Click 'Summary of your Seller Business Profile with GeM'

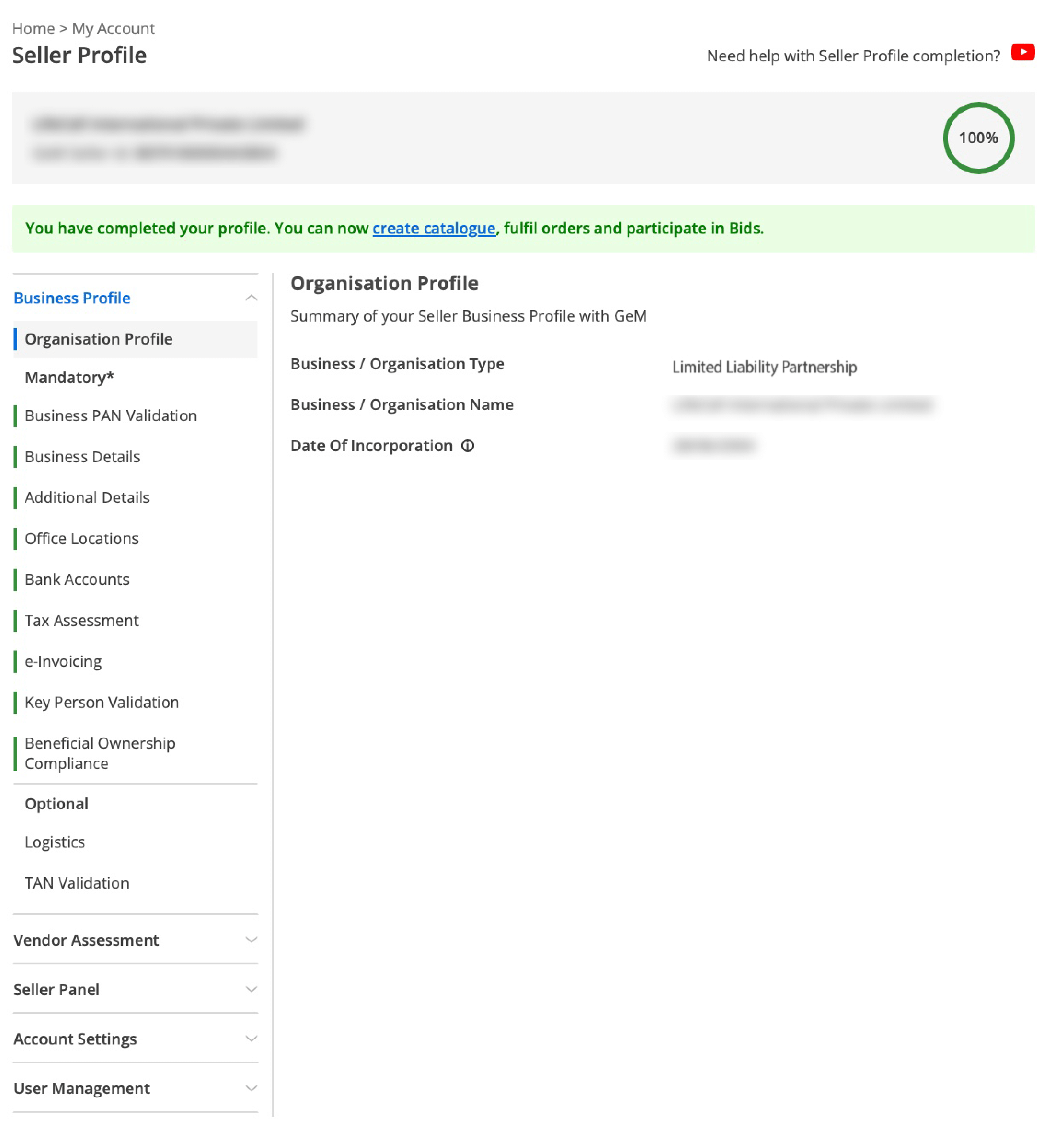coord(468,316)
